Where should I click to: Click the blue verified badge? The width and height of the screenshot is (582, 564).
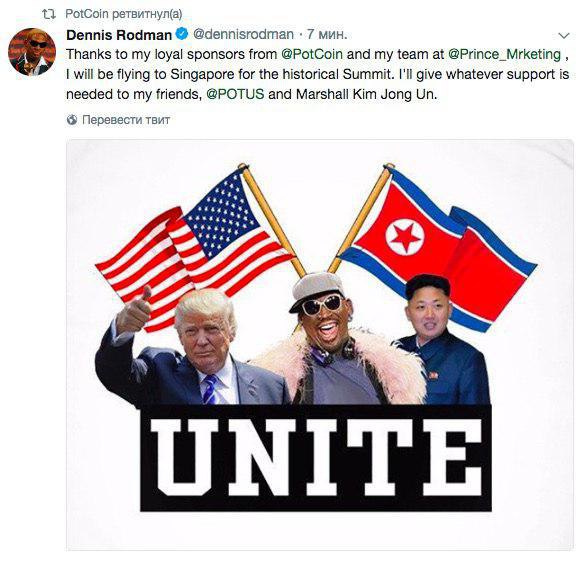tap(182, 34)
